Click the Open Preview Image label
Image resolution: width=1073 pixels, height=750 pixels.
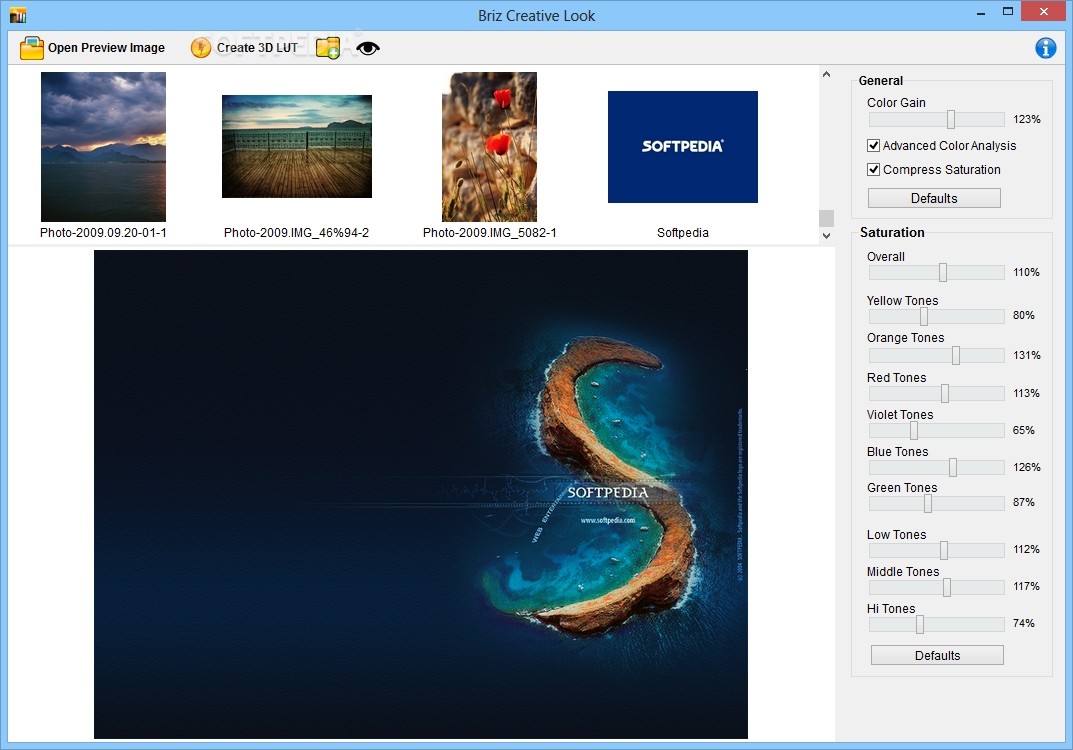106,48
